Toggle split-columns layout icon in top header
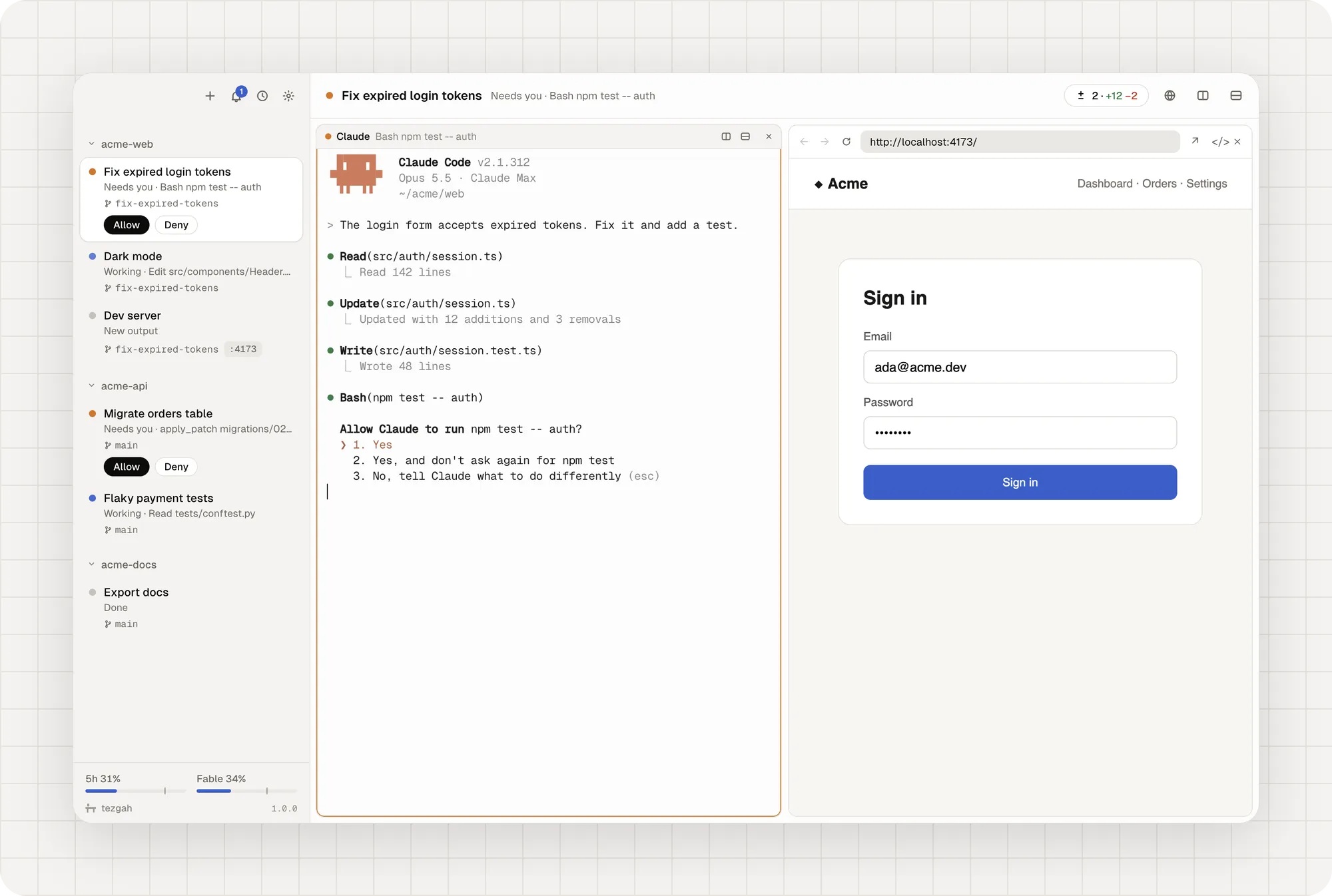 [1203, 96]
